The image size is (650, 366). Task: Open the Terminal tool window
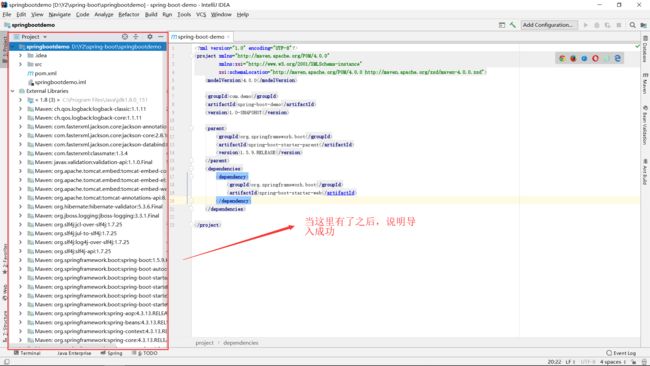pyautogui.click(x=27, y=353)
